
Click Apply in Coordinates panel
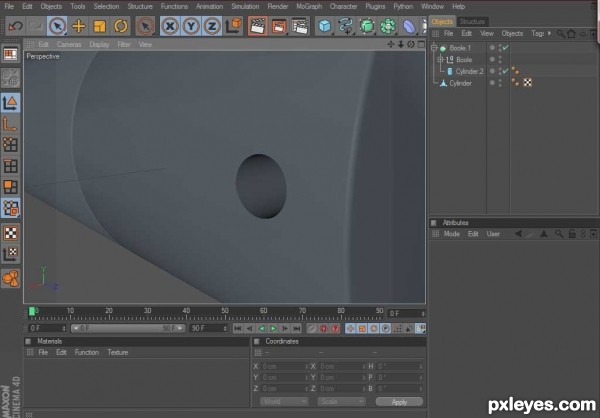(x=399, y=402)
